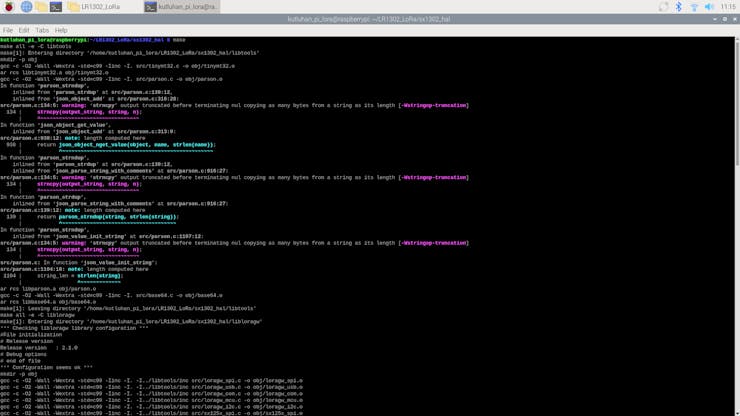Close the terminal window
Image resolution: width=740 pixels, height=416 pixels.
point(732,19)
